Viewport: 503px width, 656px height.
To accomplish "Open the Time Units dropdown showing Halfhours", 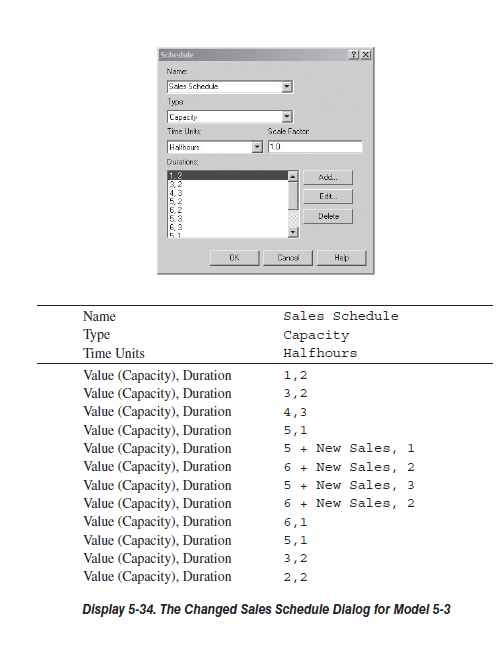I will tap(257, 147).
